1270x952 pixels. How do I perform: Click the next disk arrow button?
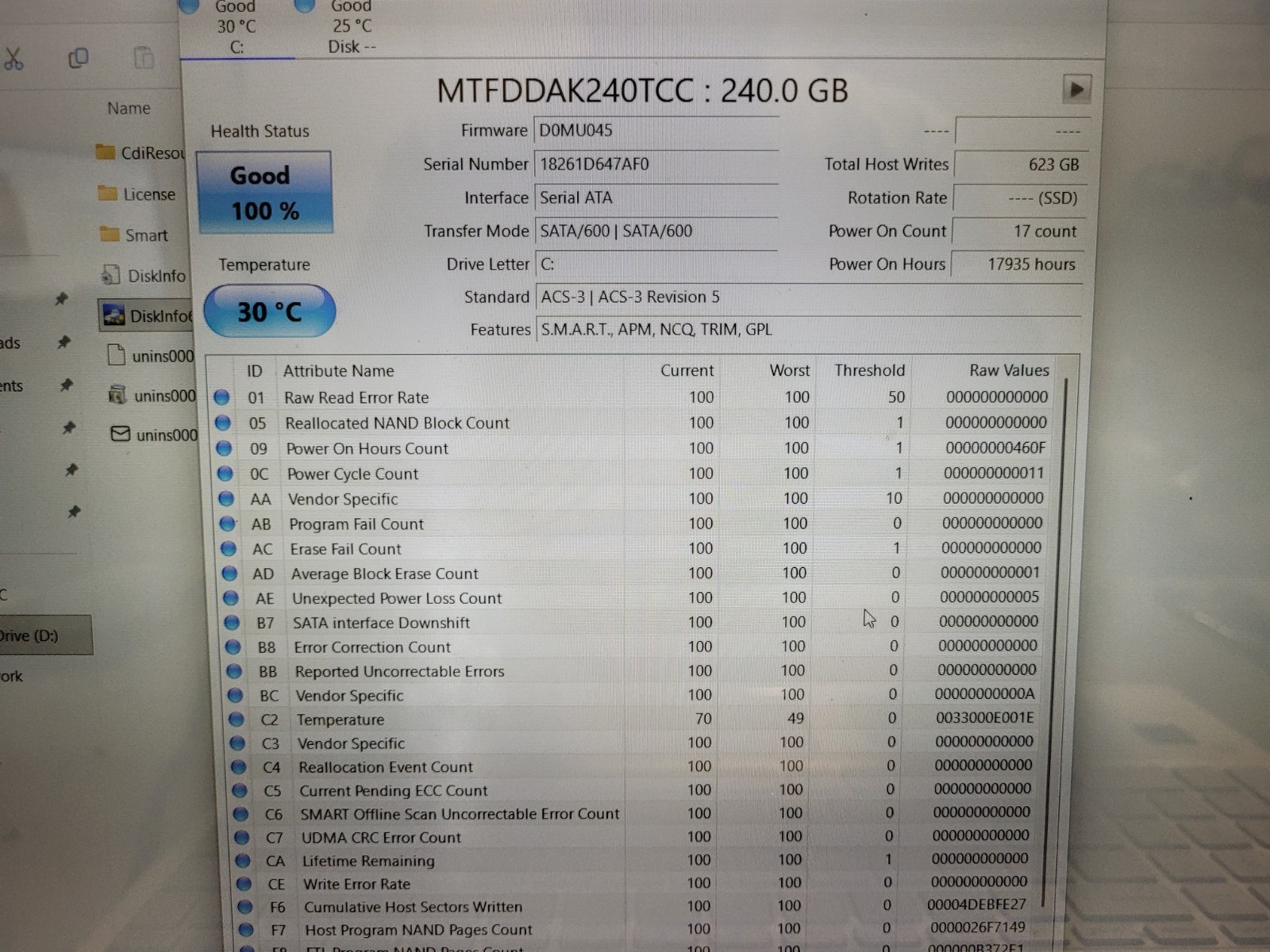[x=1076, y=89]
